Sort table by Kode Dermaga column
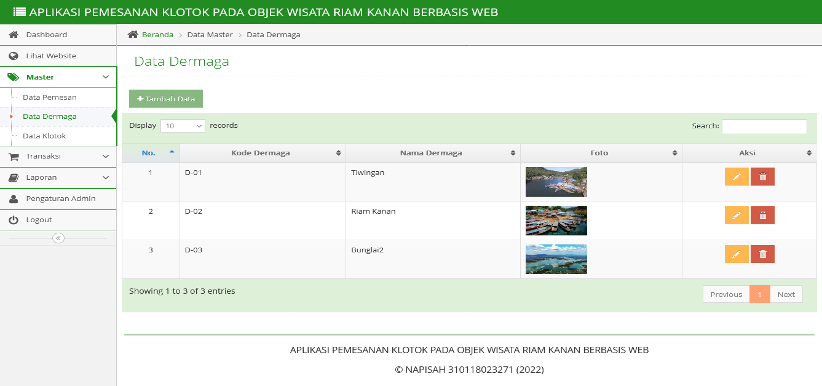Viewport: 822px width, 386px height. 262,153
